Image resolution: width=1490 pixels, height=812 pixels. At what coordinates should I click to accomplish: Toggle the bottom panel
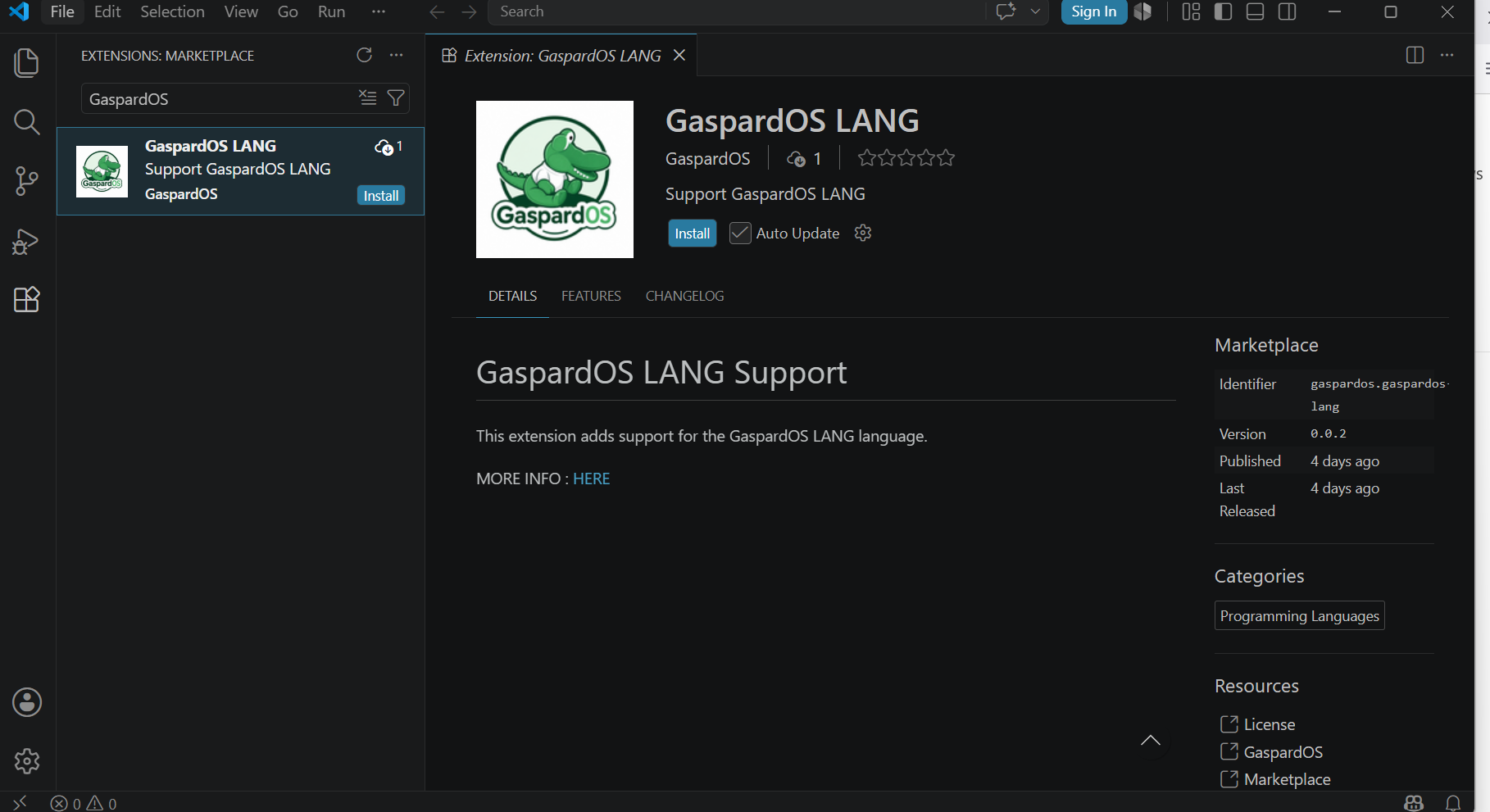[1256, 11]
